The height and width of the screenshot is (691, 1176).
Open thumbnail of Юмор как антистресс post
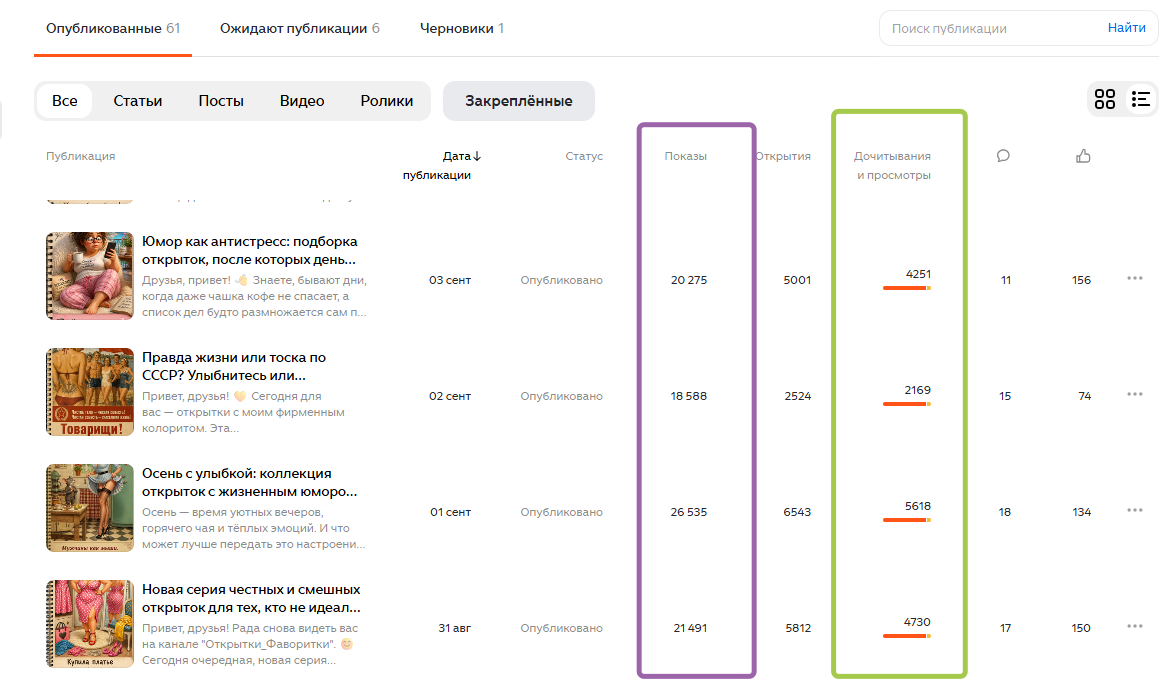click(x=90, y=276)
